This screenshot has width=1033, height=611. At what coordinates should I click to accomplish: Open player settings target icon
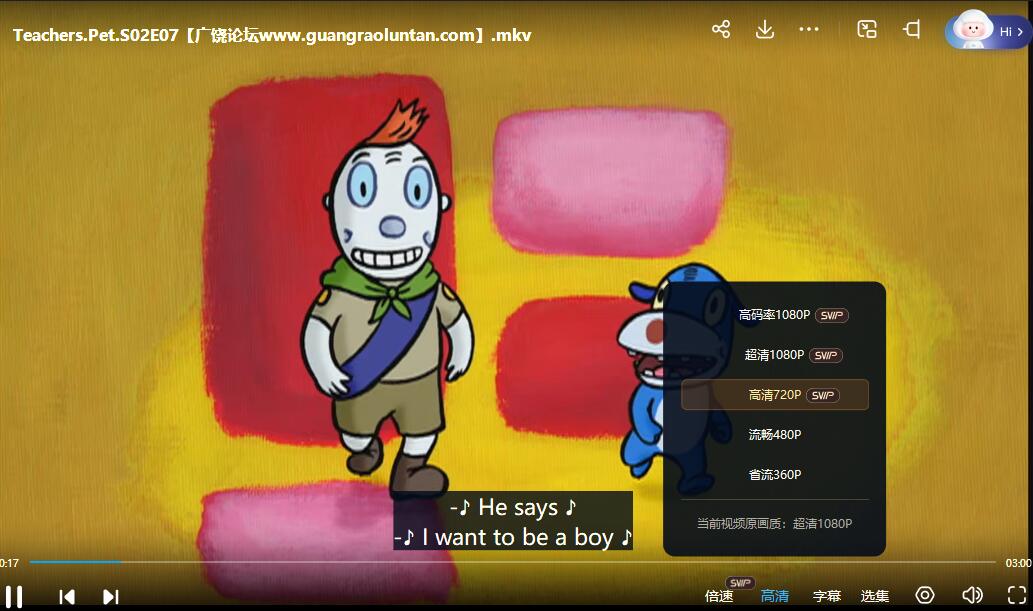(925, 595)
